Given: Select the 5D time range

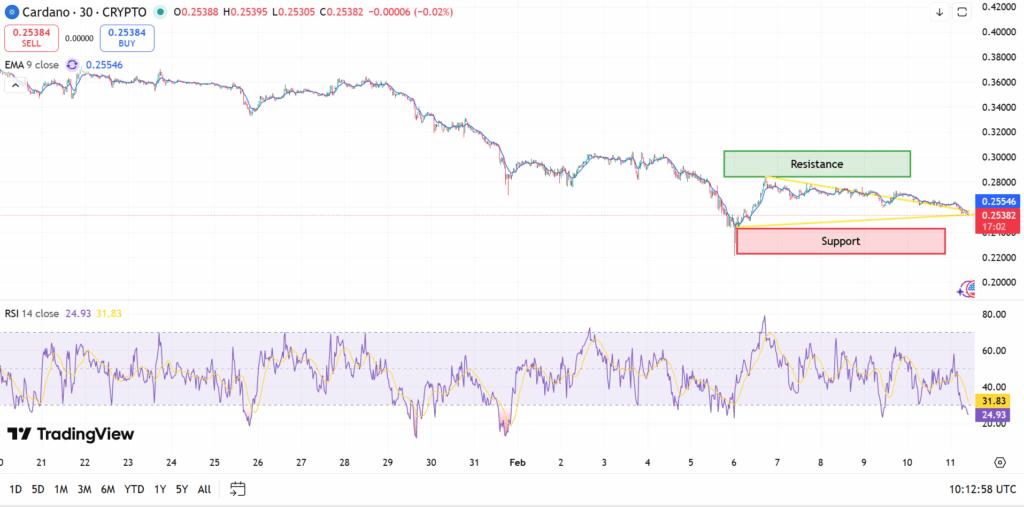Looking at the screenshot, I should [x=38, y=489].
